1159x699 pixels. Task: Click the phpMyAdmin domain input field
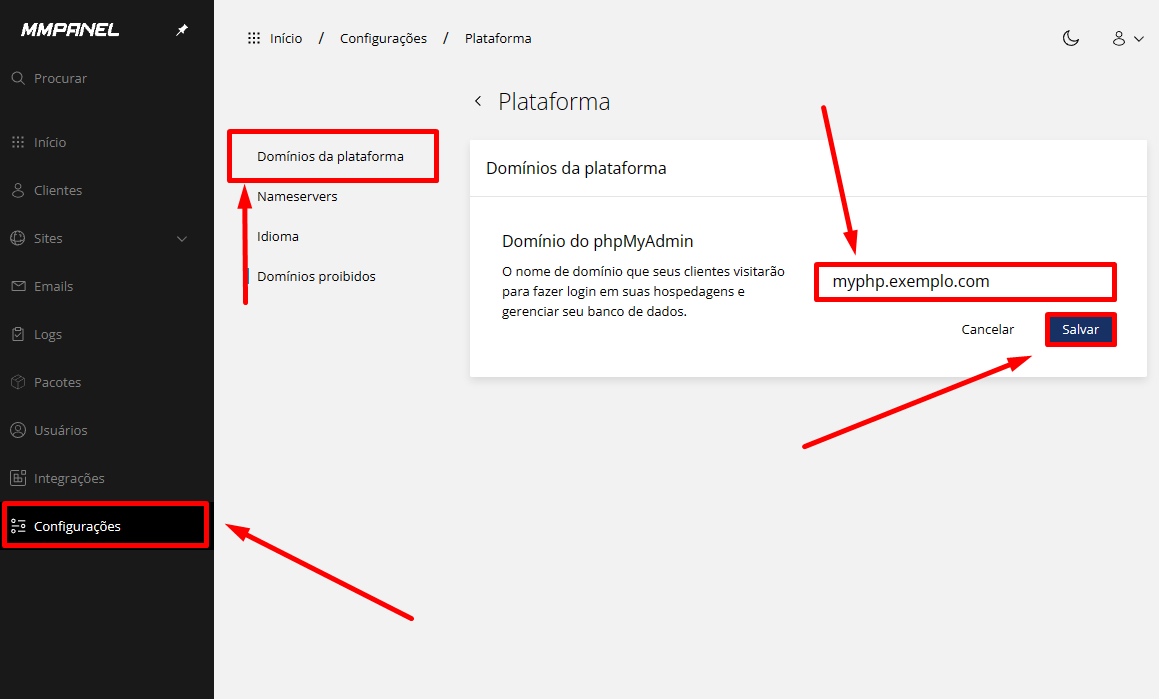click(x=965, y=282)
